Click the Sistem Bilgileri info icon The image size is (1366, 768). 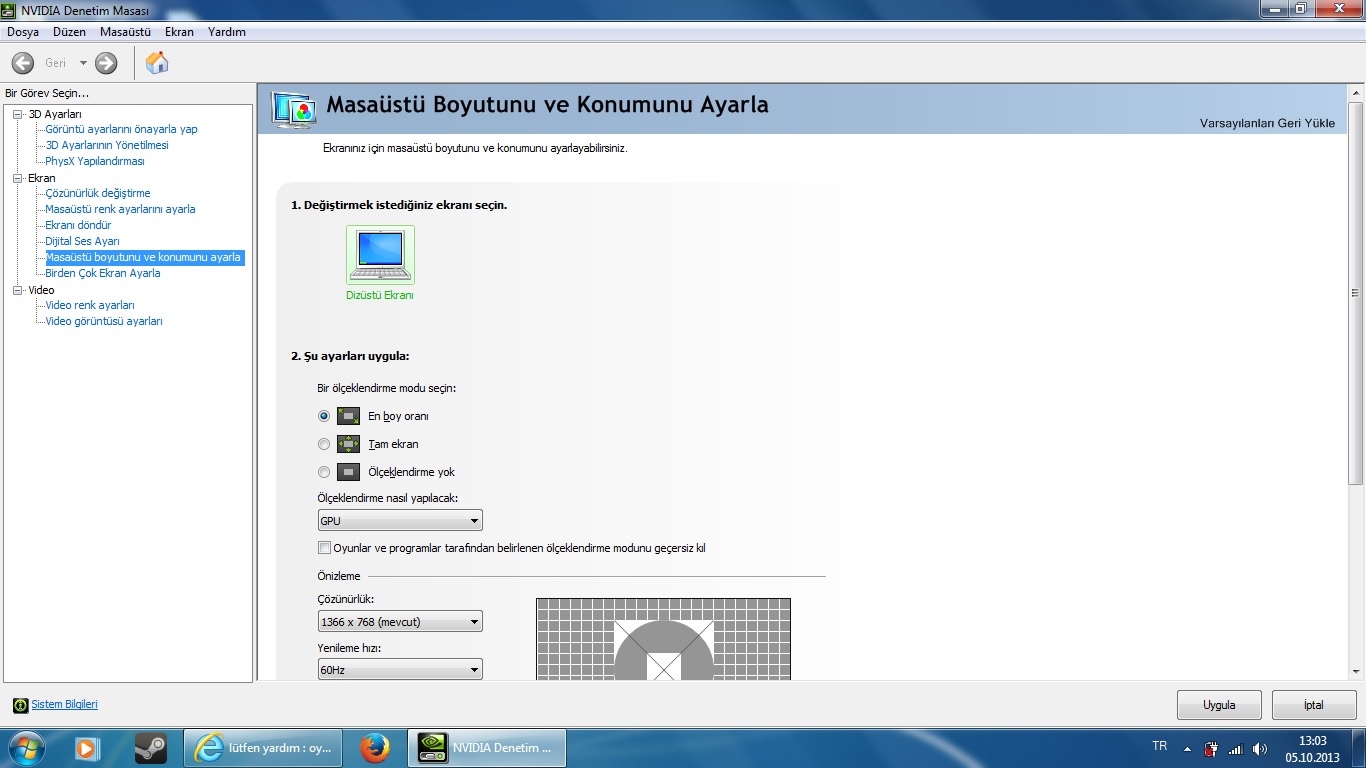click(20, 705)
